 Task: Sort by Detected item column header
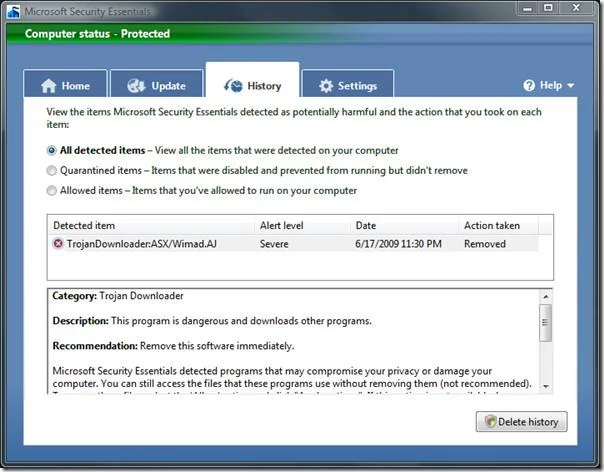click(x=151, y=225)
